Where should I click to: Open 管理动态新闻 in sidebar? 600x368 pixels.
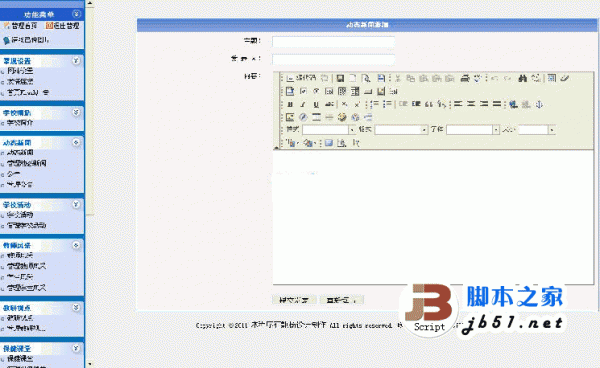(x=27, y=163)
